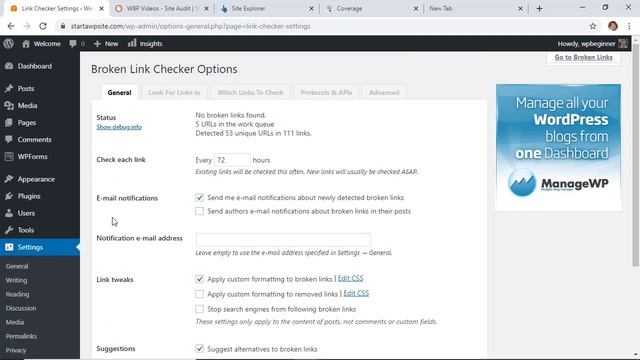The height and width of the screenshot is (360, 640).
Task: Open Chrome three-dot menu
Action: pos(629,26)
